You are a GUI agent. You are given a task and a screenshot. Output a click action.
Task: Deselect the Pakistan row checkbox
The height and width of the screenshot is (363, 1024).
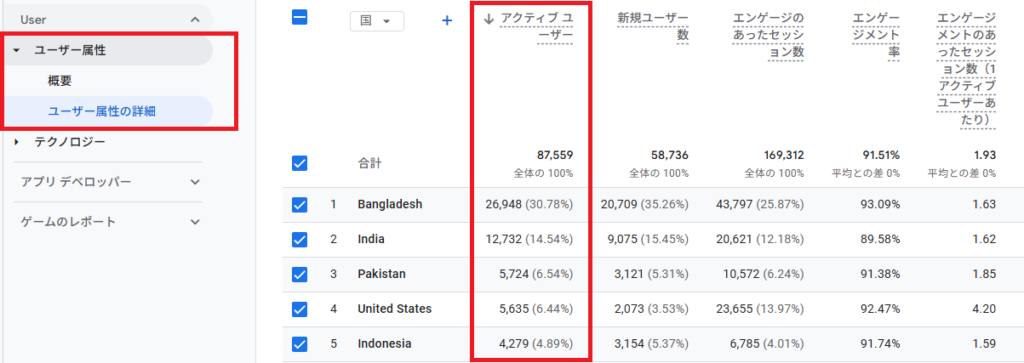pyautogui.click(x=300, y=274)
